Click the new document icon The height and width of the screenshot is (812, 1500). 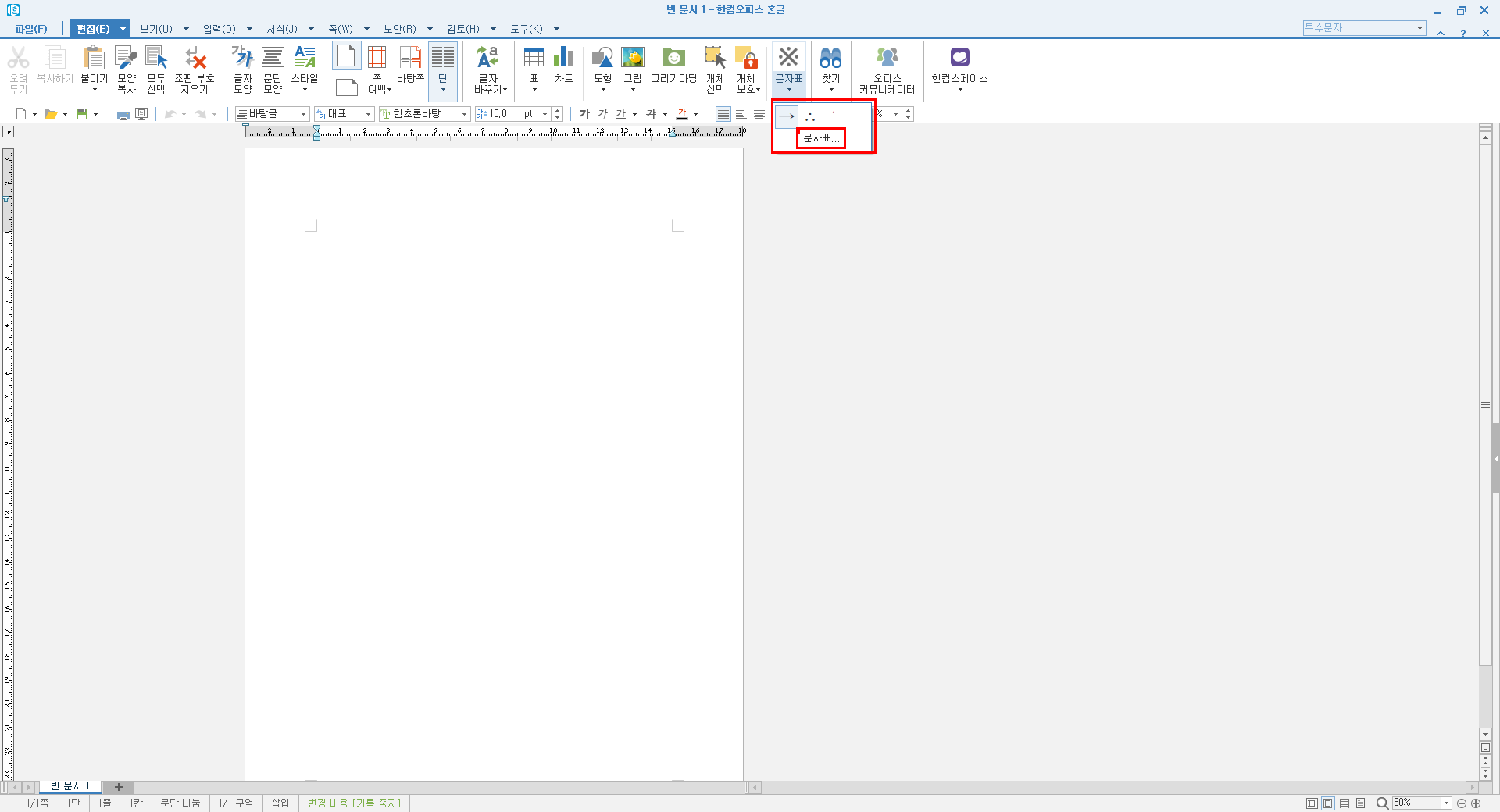[x=21, y=114]
